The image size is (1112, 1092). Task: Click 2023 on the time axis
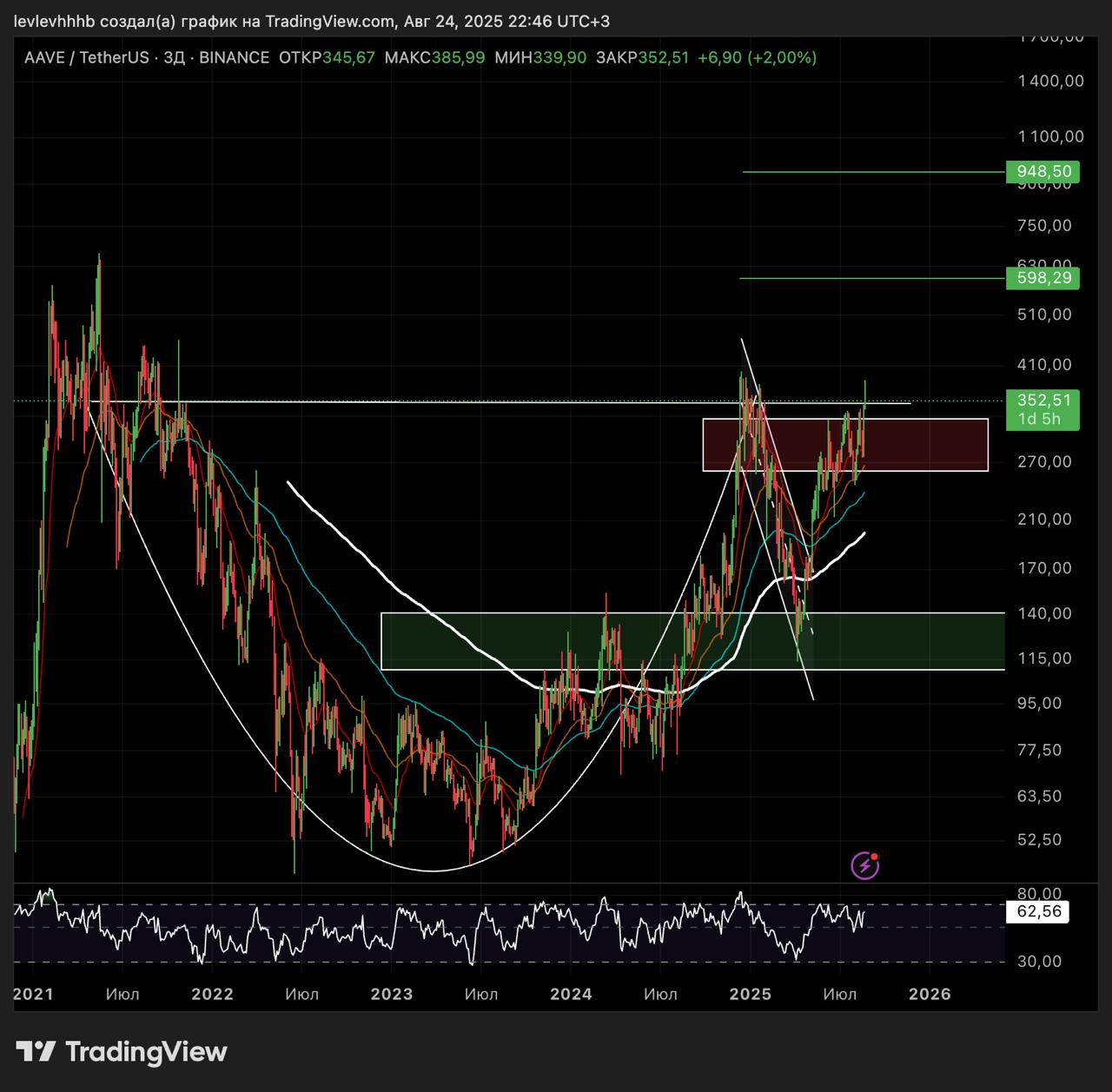click(x=392, y=994)
